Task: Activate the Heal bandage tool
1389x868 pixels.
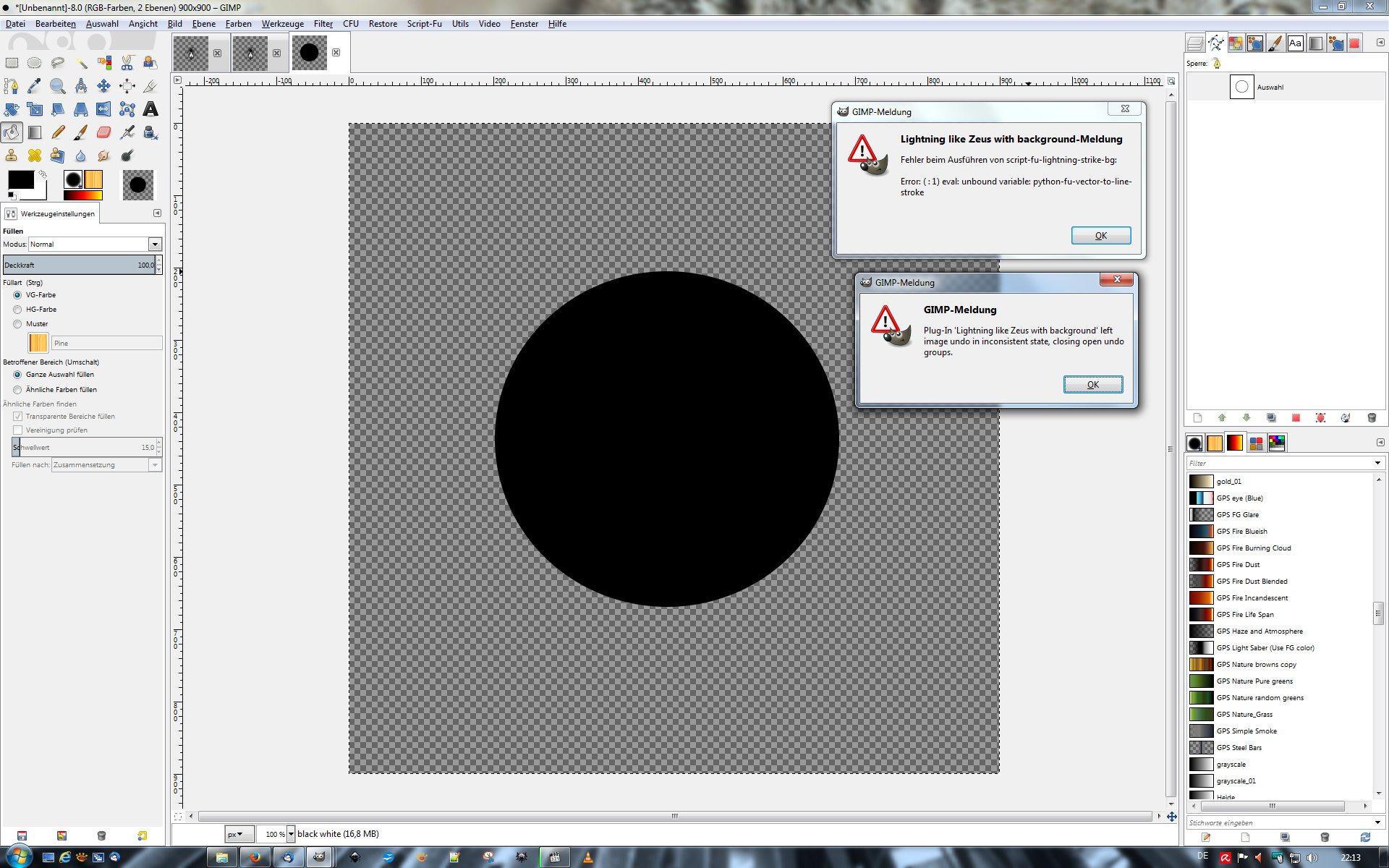Action: (35, 156)
